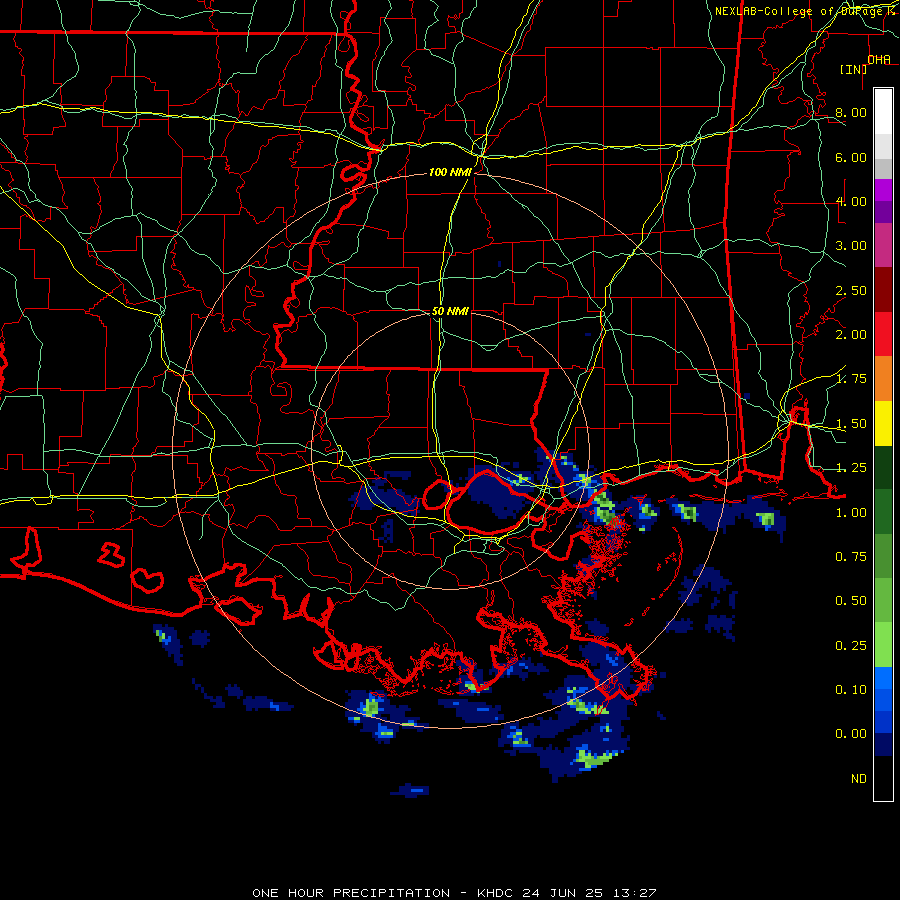Click the 1.25 legend value

(x=851, y=468)
